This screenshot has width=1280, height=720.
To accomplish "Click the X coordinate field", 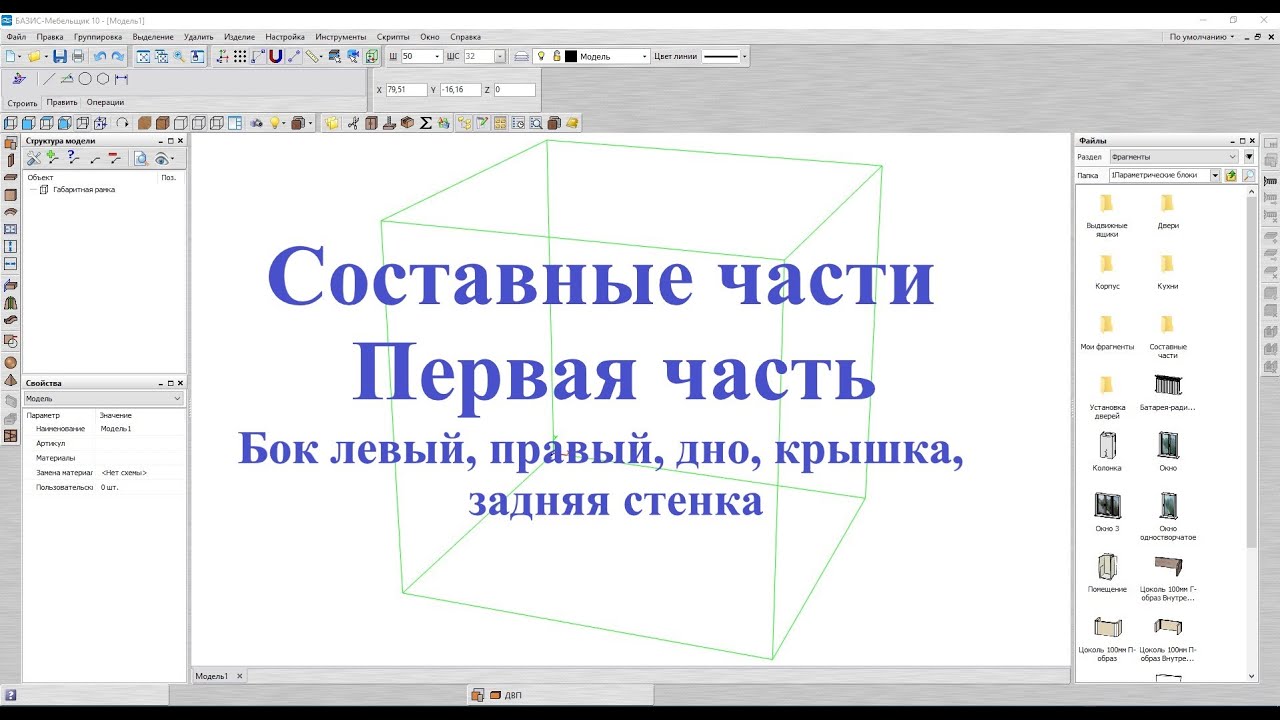I will pos(406,90).
